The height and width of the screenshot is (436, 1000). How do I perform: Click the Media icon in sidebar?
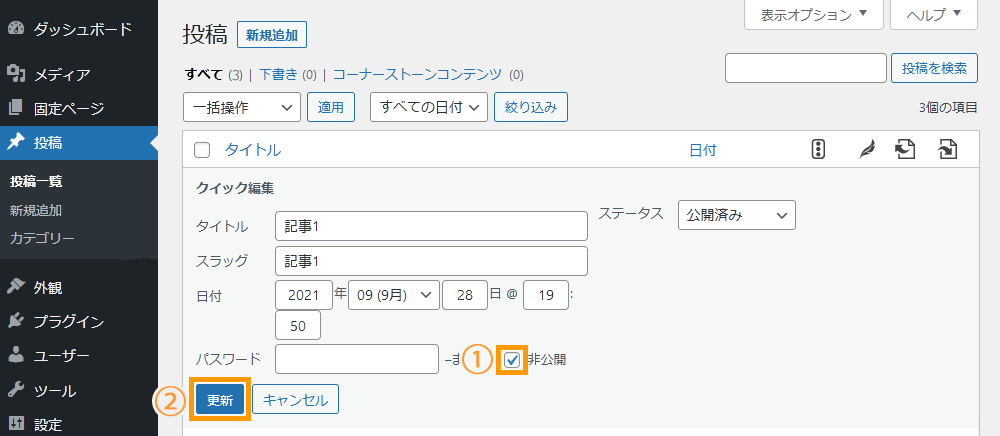click(16, 74)
